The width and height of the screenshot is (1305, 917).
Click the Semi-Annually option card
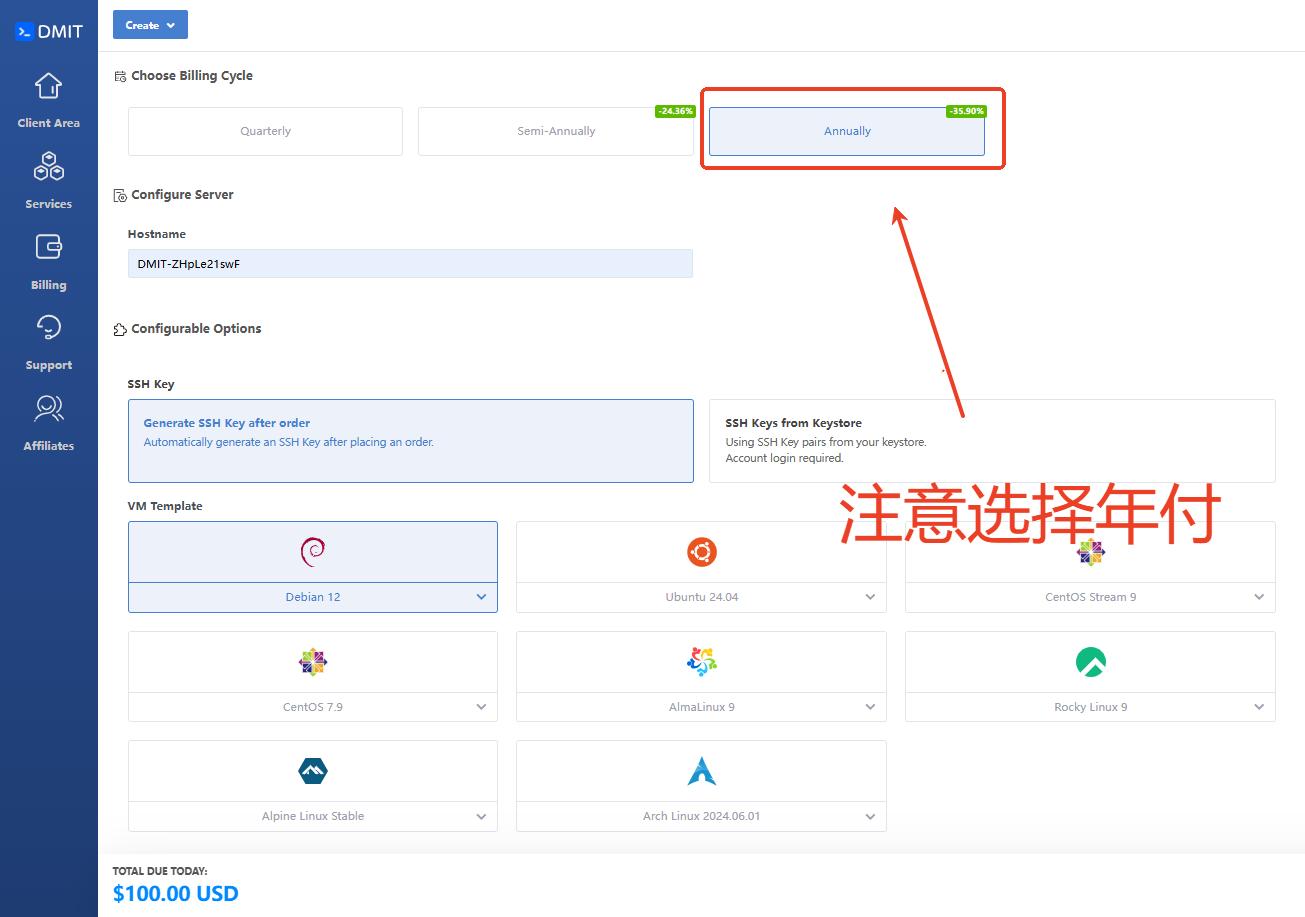[555, 131]
